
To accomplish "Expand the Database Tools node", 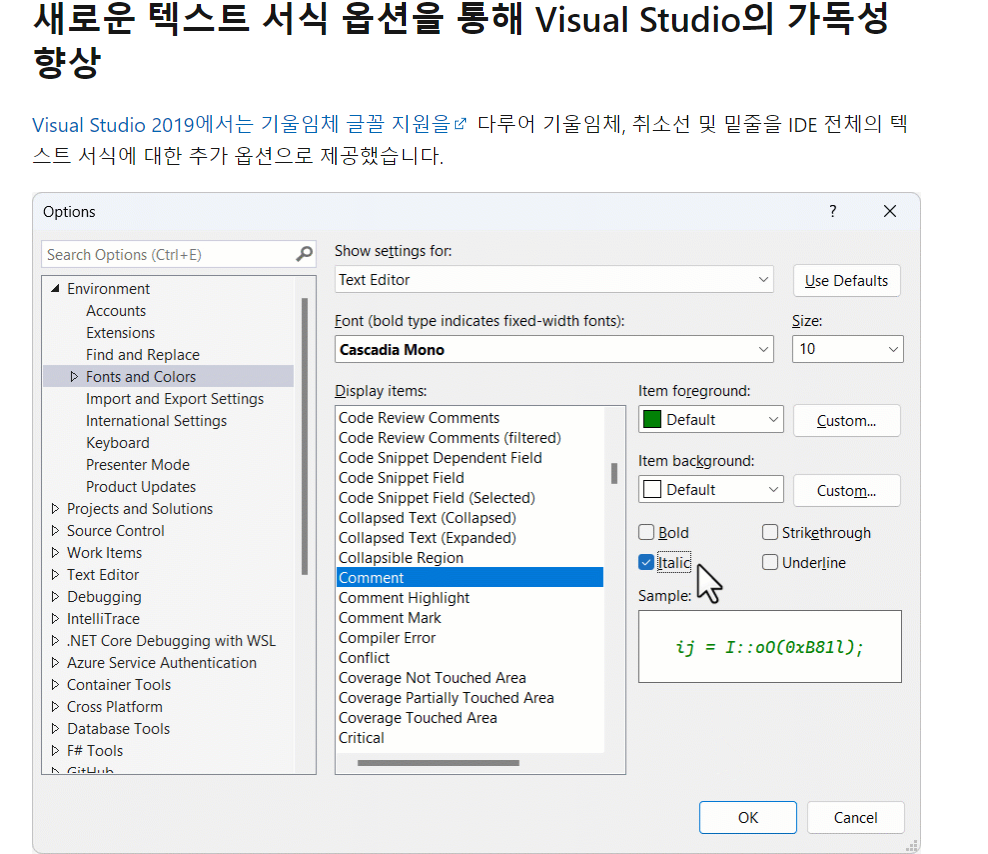I will tap(55, 729).
